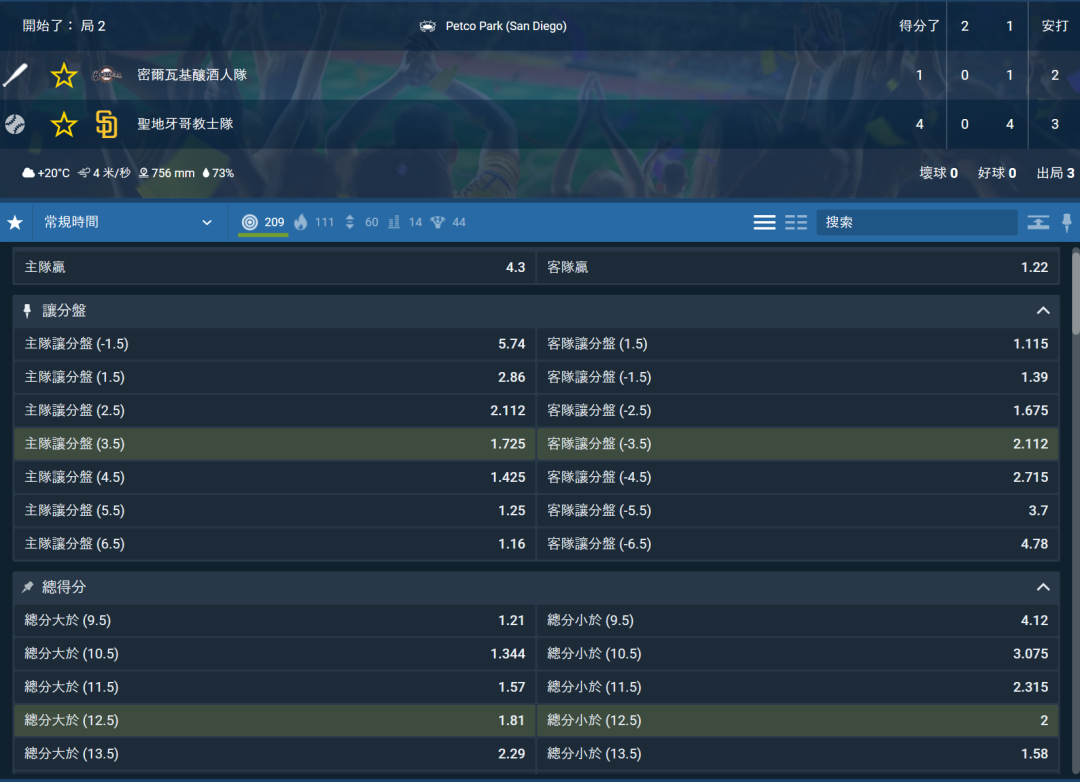Select the bar chart filter 14
1080x782 pixels.
point(404,222)
